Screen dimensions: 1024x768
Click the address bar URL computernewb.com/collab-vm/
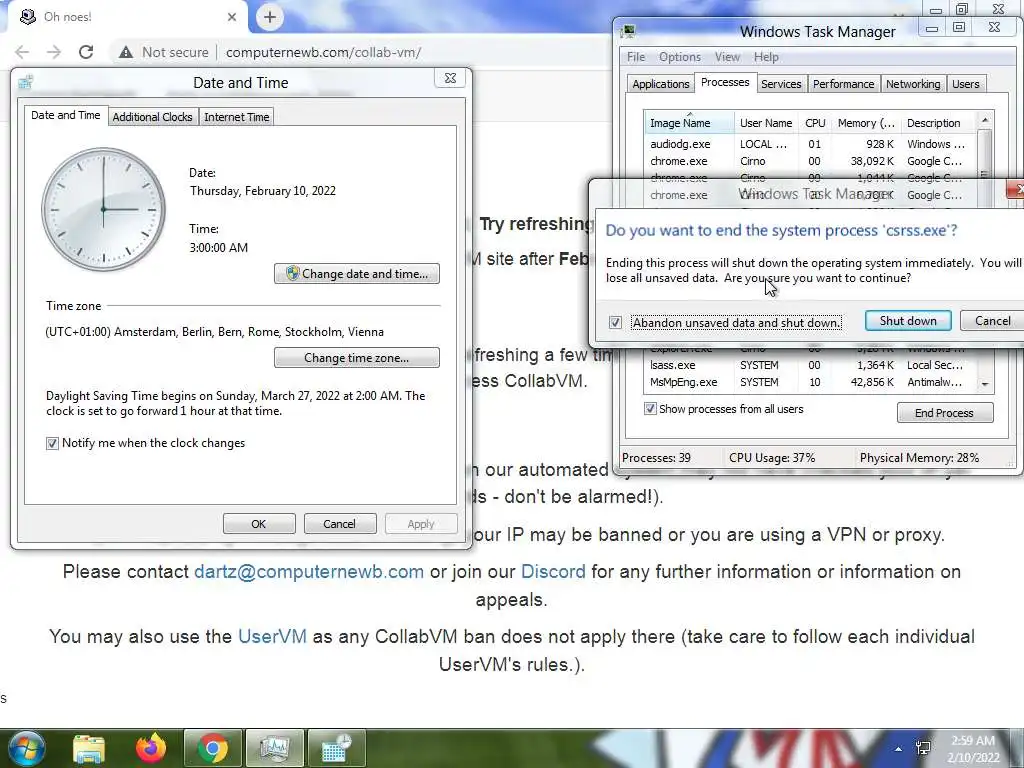[x=323, y=52]
